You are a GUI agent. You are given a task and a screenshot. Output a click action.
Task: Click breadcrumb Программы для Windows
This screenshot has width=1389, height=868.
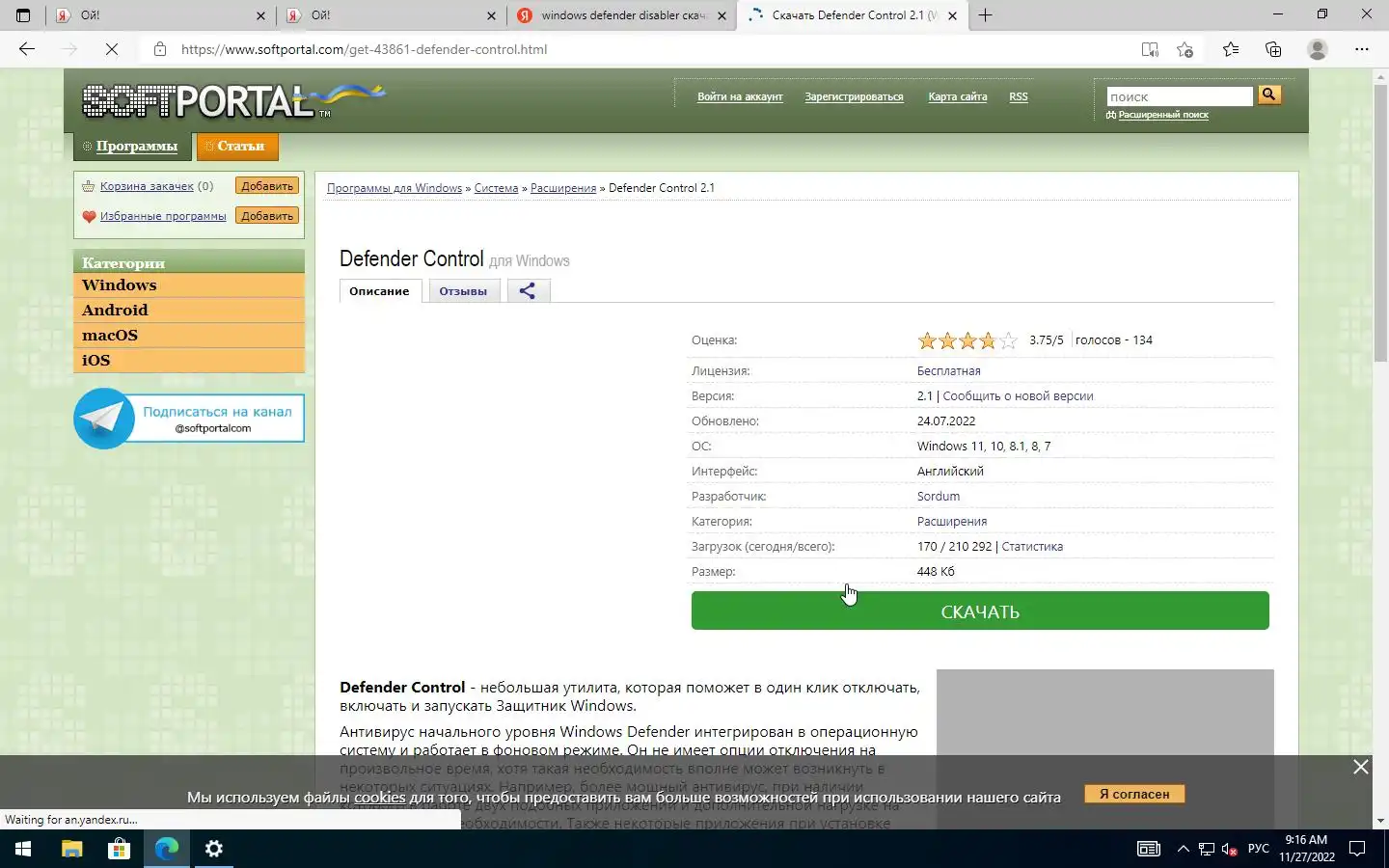click(395, 188)
